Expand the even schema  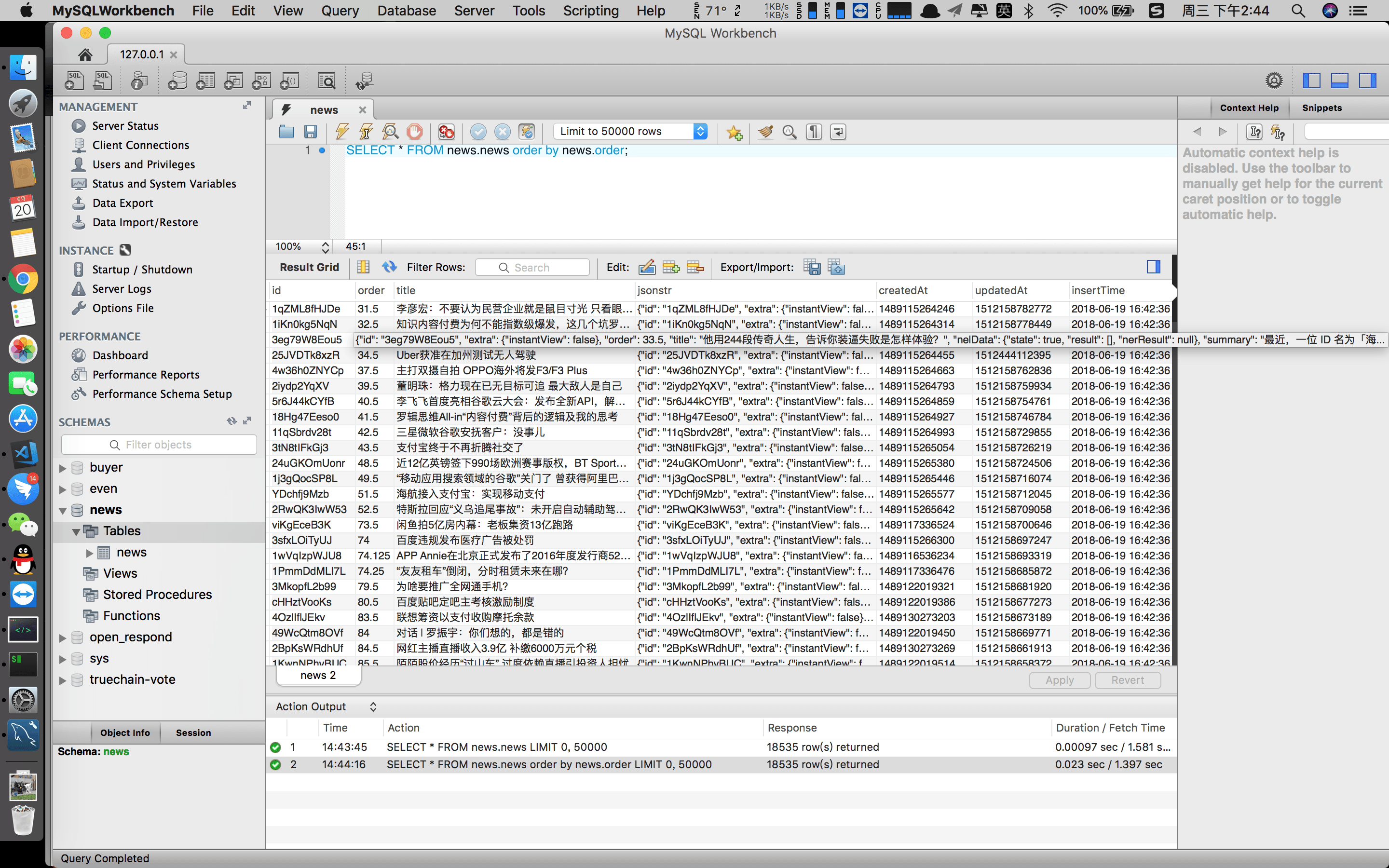(63, 489)
